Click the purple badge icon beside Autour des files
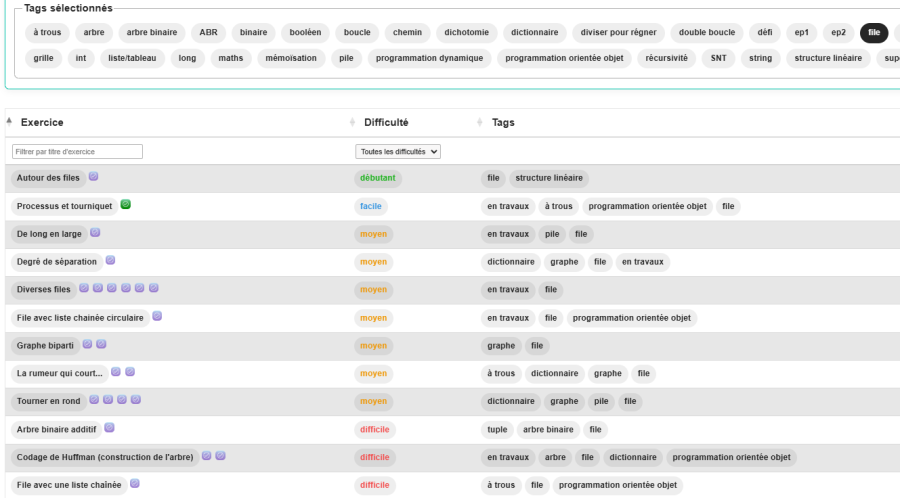900x498 pixels. coord(94,177)
